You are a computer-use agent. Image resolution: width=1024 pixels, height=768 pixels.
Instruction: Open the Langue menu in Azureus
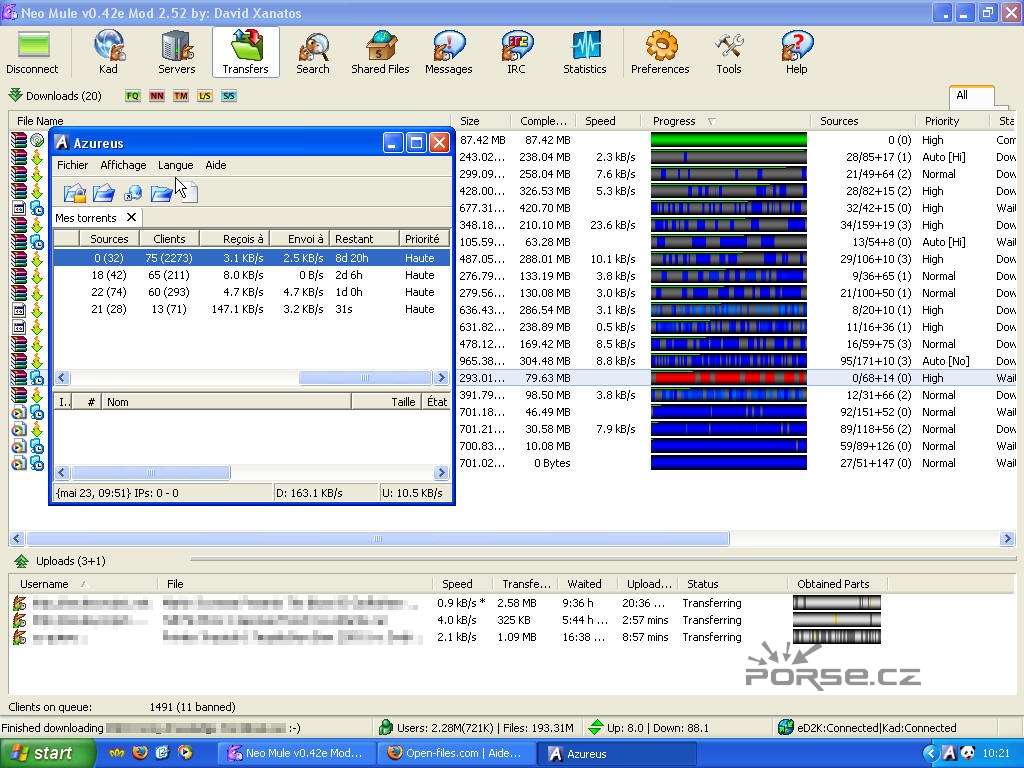click(x=176, y=165)
